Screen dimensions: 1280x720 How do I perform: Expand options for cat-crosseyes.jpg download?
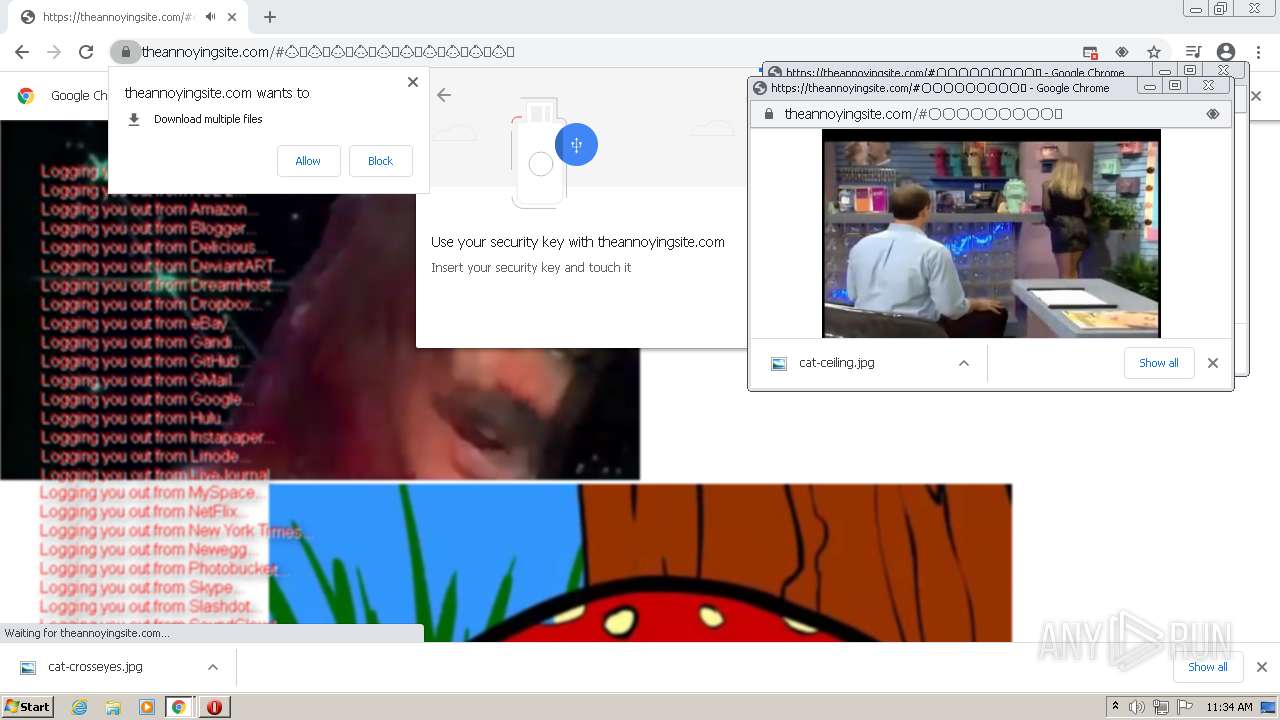[213, 667]
